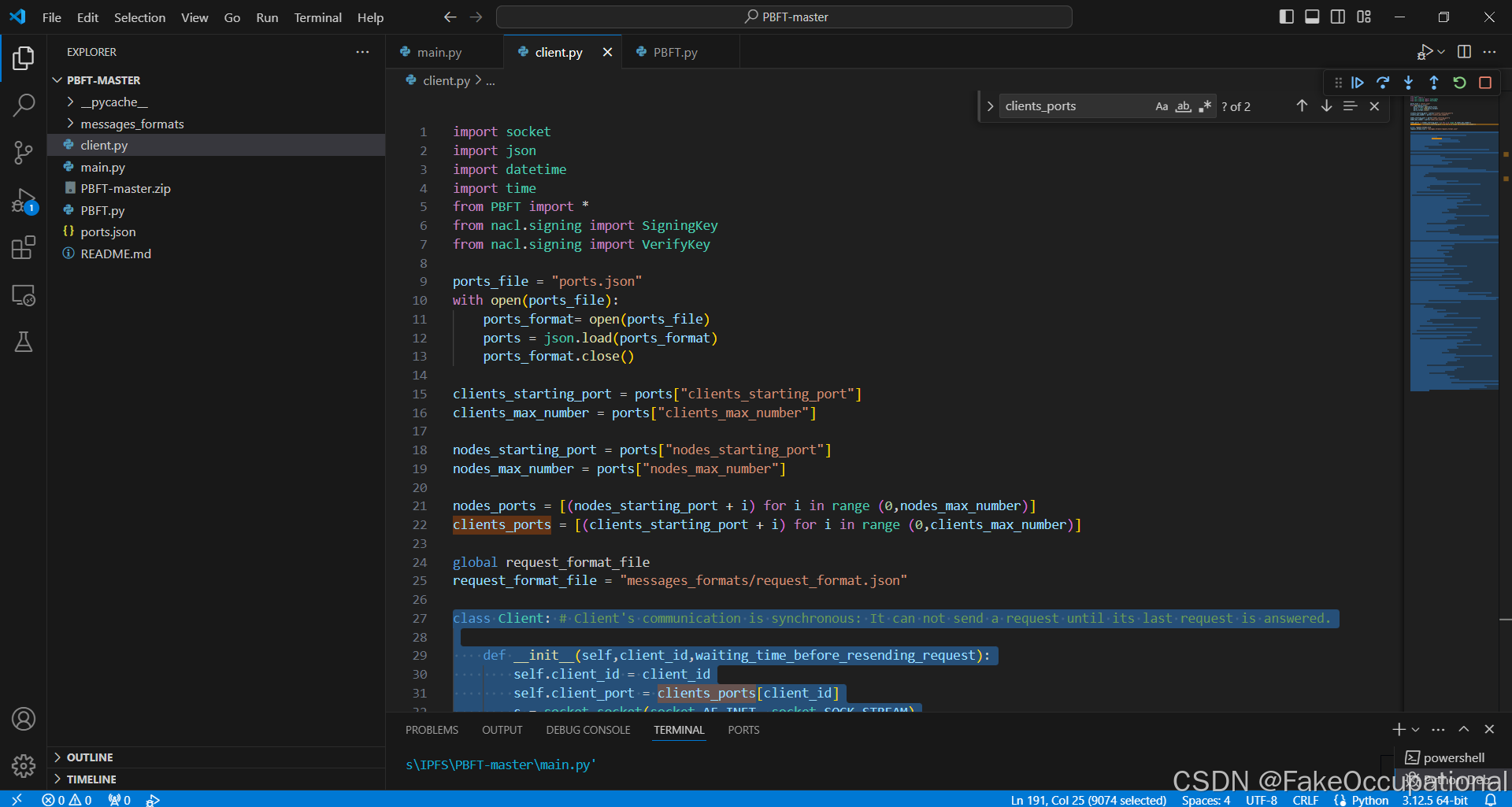
Task: Open the Source Control view
Action: (x=24, y=153)
